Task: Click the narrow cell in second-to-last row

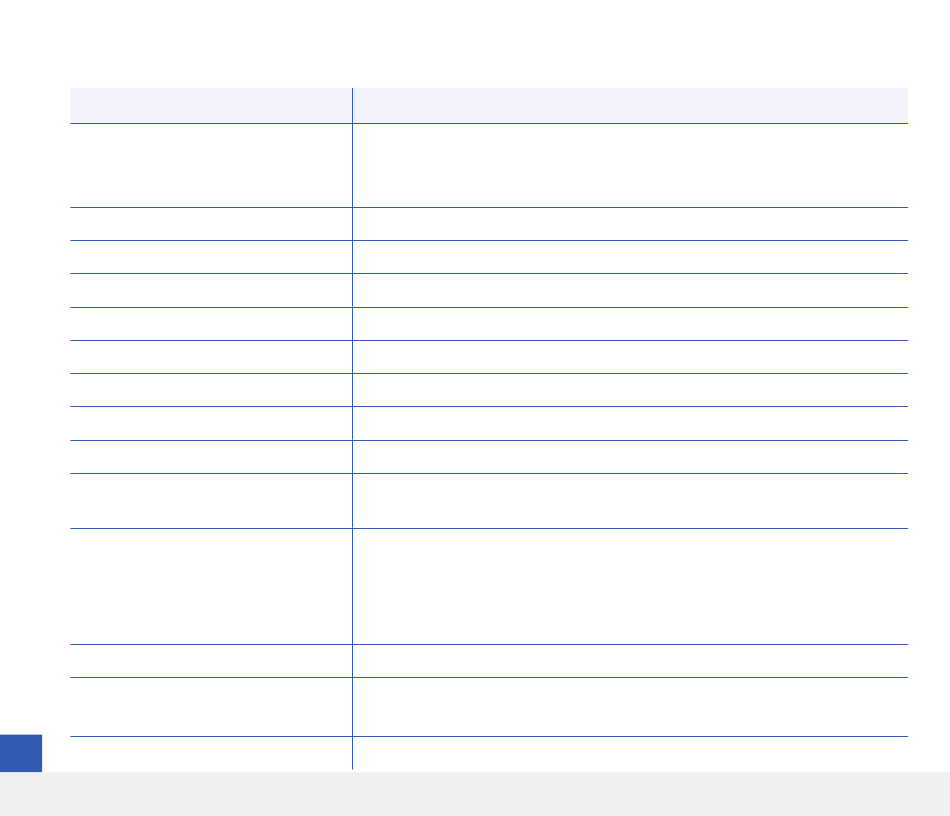Action: coord(211,707)
